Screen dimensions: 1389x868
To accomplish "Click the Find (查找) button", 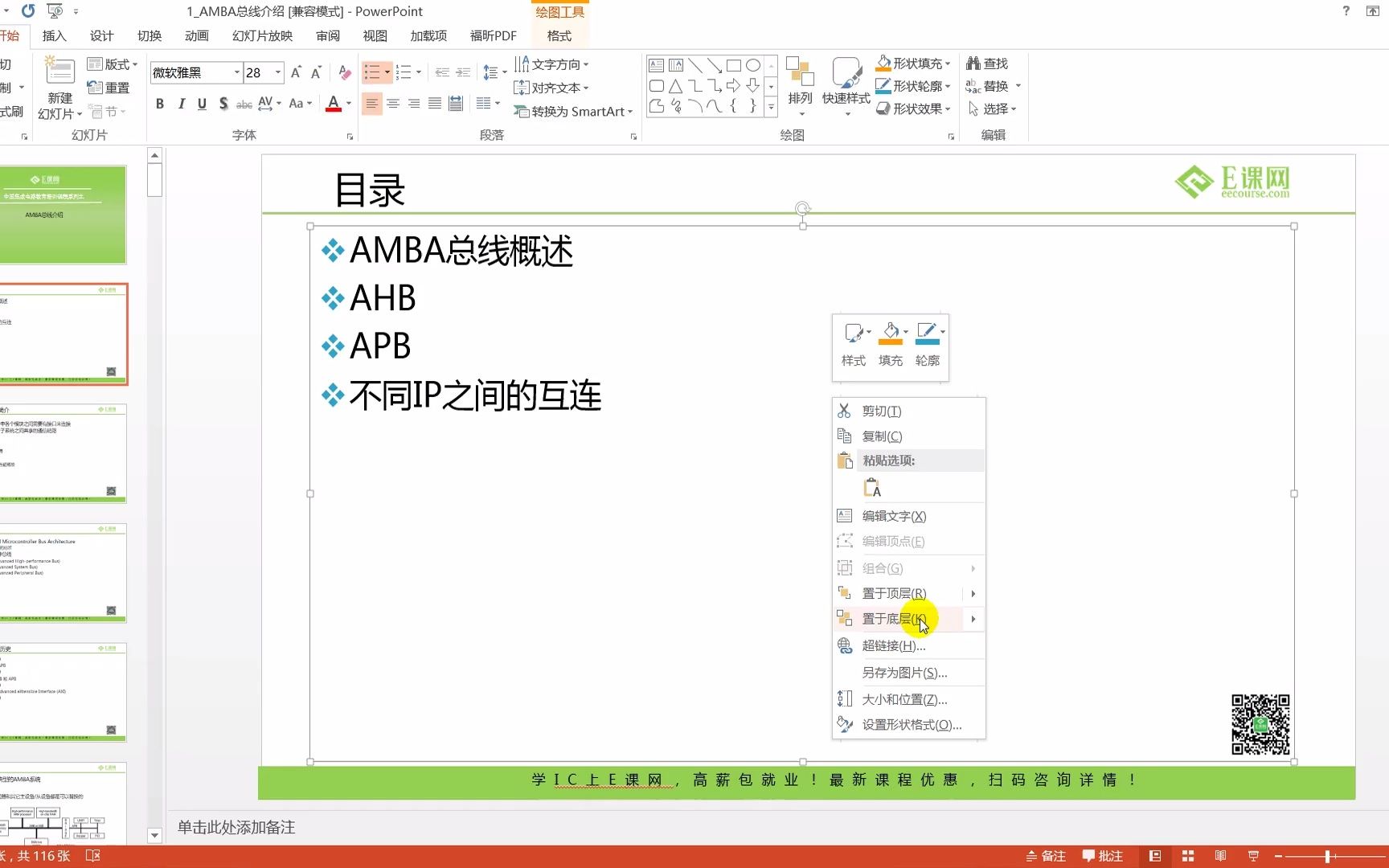I will tap(987, 63).
